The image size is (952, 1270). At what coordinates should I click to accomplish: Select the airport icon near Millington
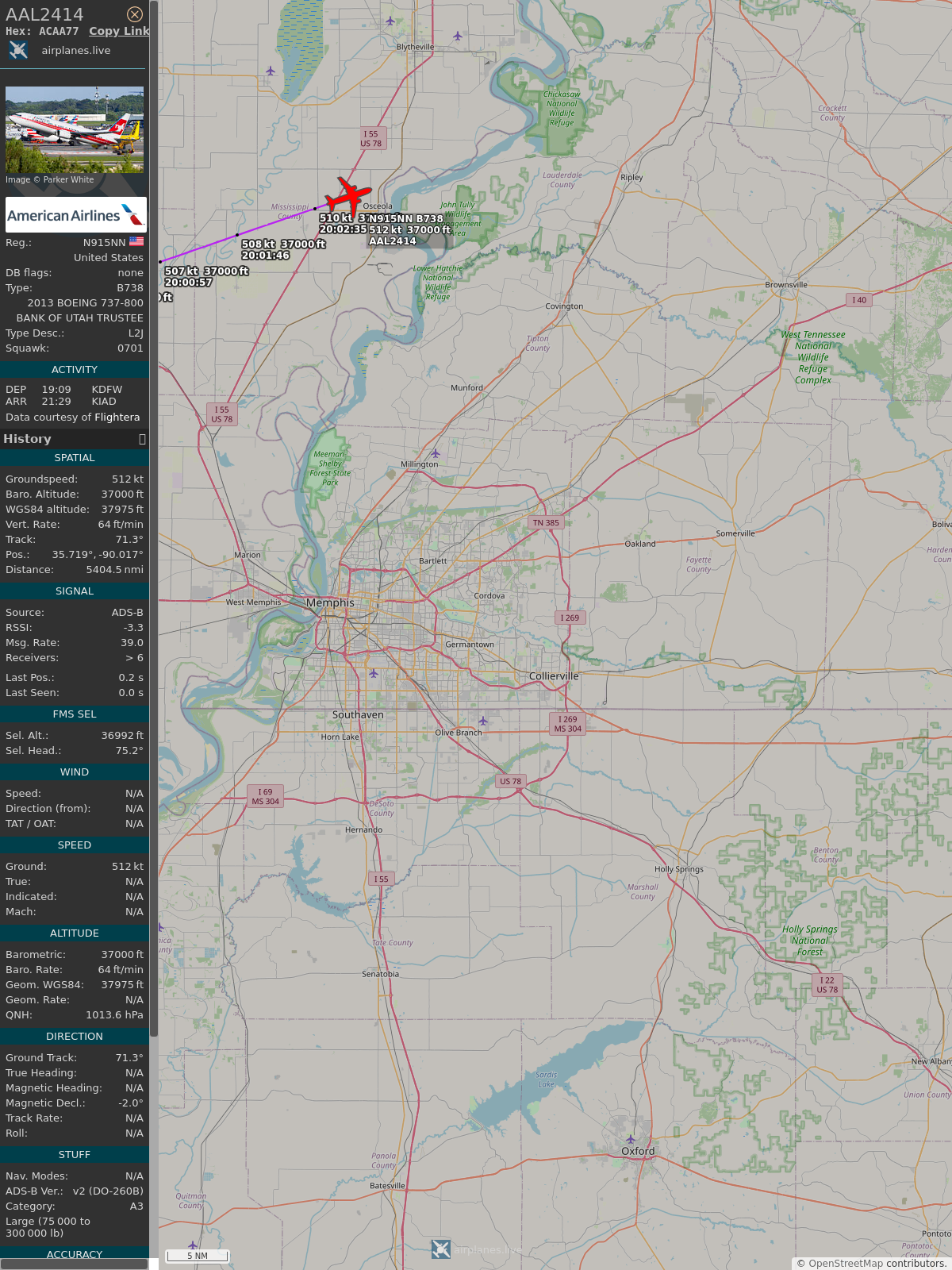click(x=435, y=453)
